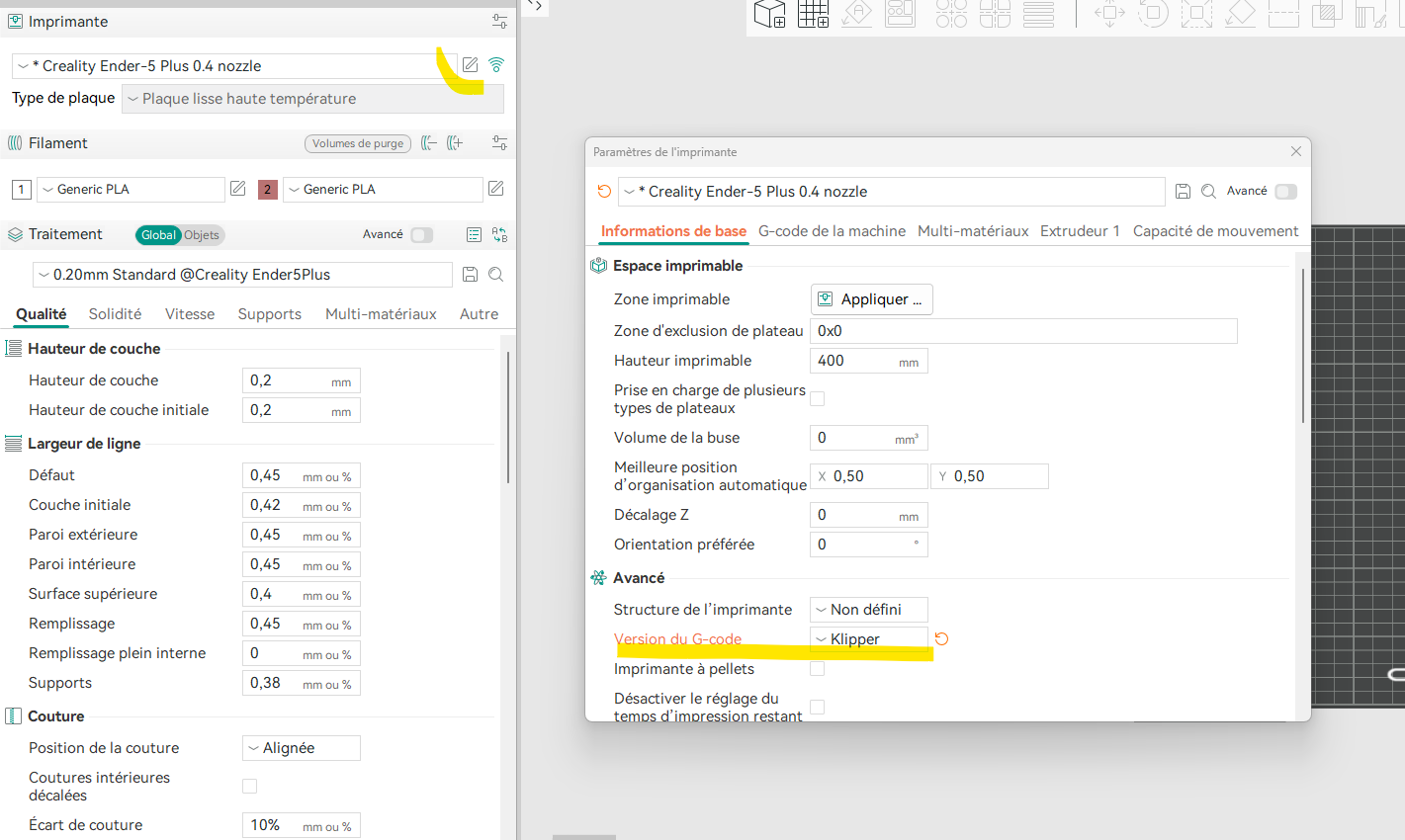The width and height of the screenshot is (1405, 840).
Task: Switch to the Vitesse tab
Action: point(190,314)
